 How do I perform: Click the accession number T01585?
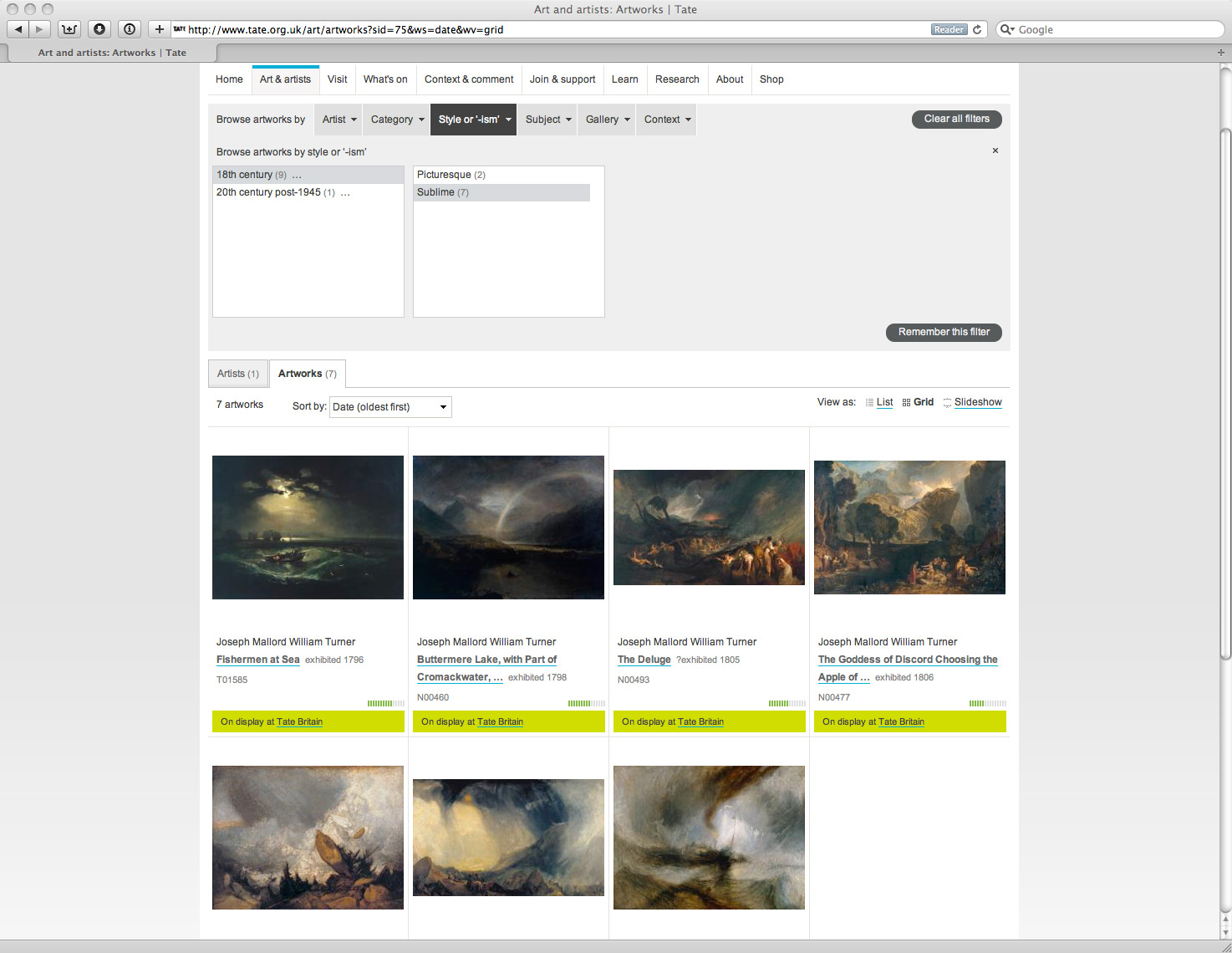[x=232, y=680]
